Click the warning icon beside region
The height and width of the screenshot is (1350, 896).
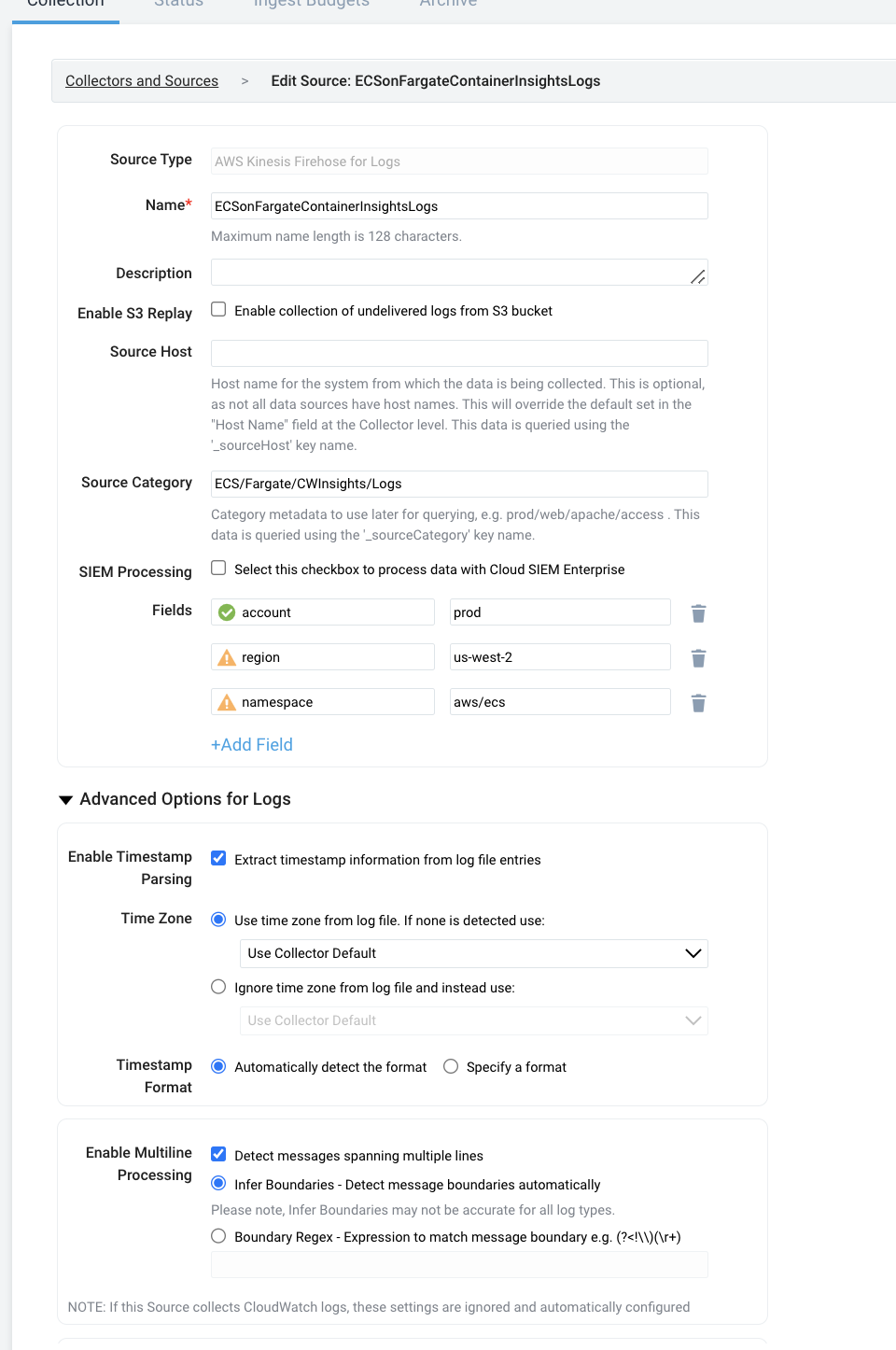tap(227, 658)
